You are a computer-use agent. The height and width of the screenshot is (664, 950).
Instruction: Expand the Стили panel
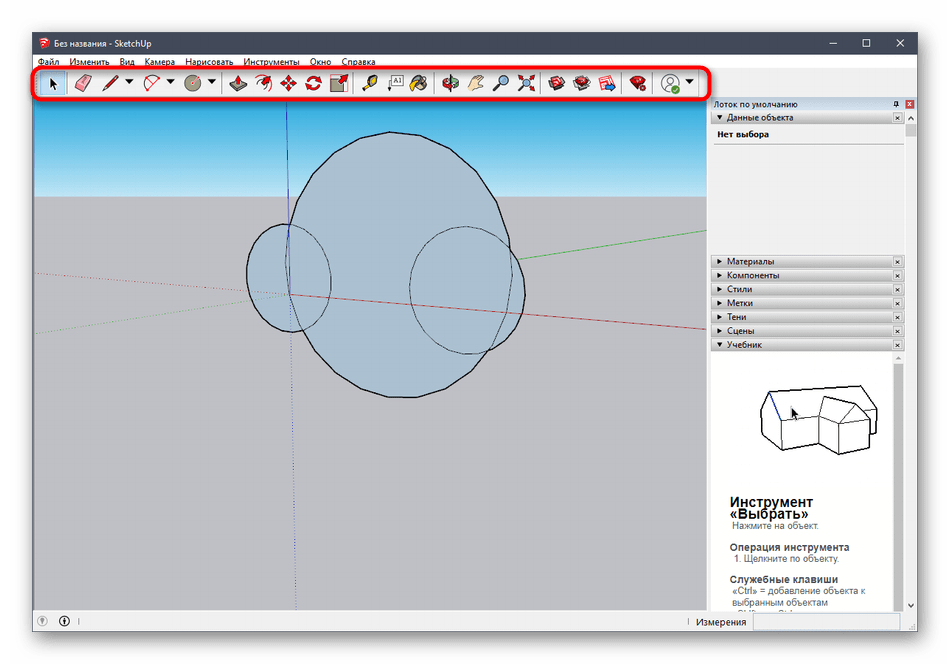click(x=740, y=289)
